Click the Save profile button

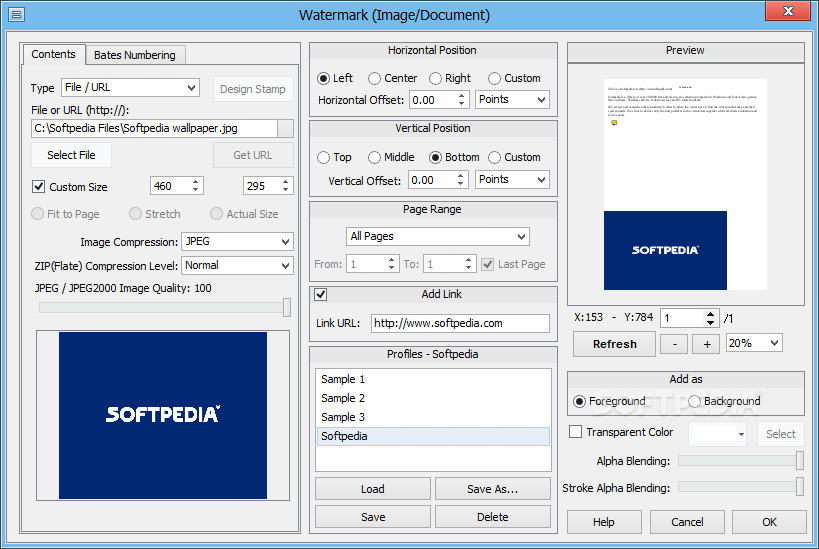(x=373, y=517)
